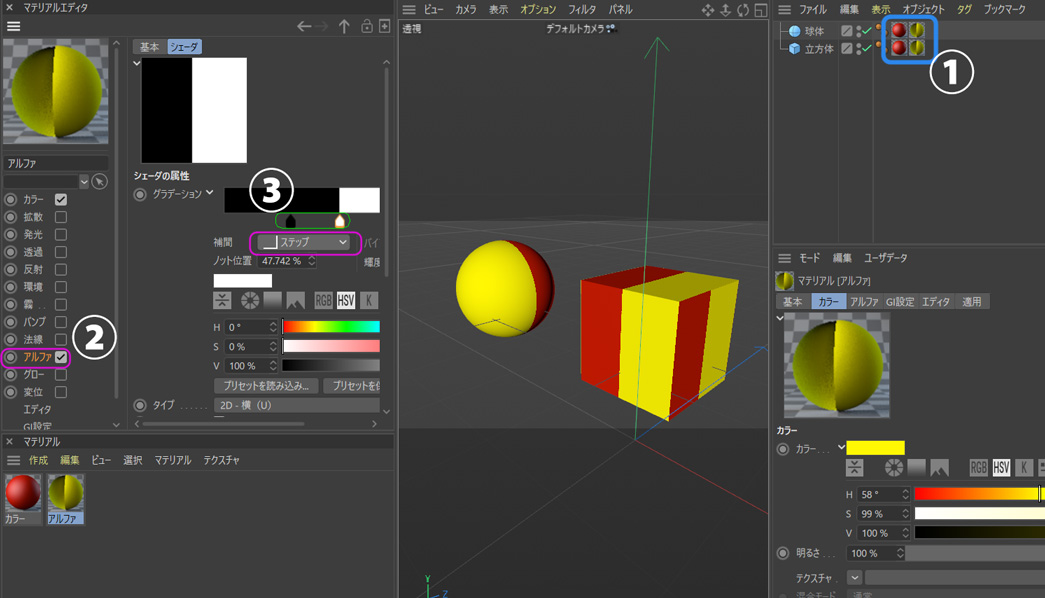This screenshot has height=598, width=1045.
Task: Click the lock icon in Material Editor header
Action: [367, 27]
